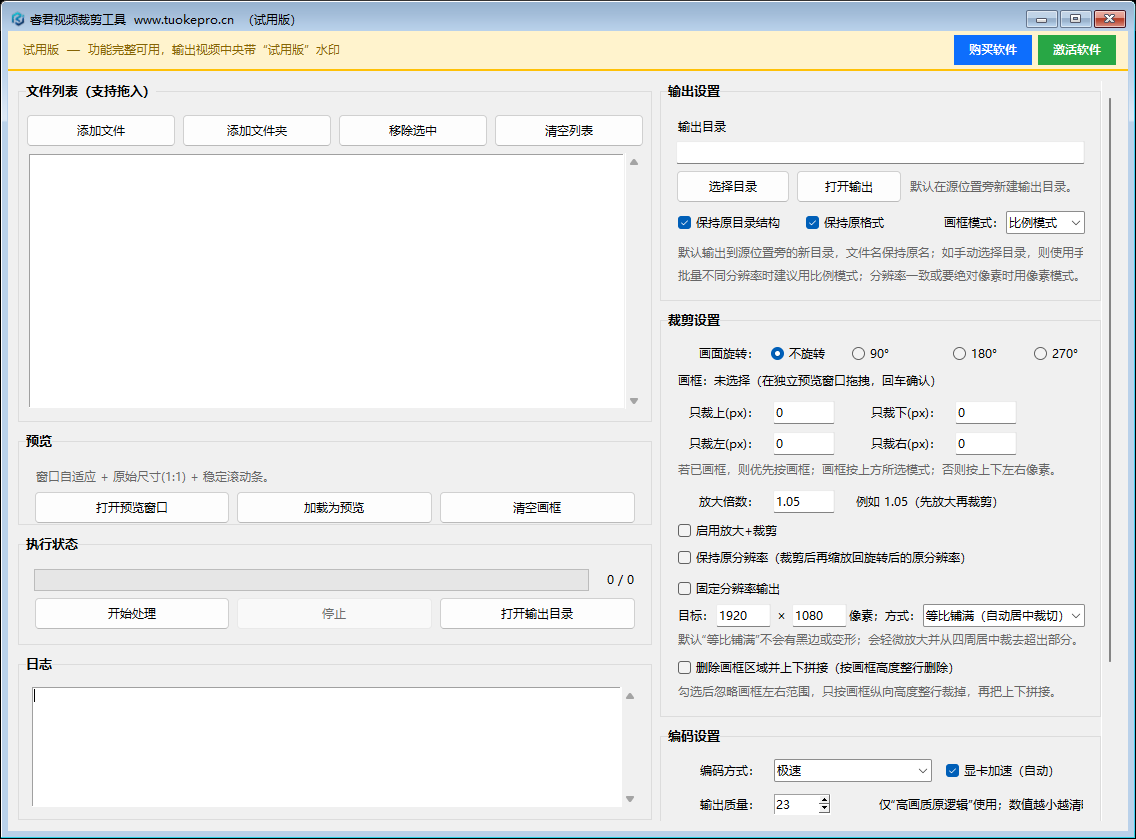The height and width of the screenshot is (839, 1136).
Task: Click 清空画框 button
Action: click(x=537, y=508)
